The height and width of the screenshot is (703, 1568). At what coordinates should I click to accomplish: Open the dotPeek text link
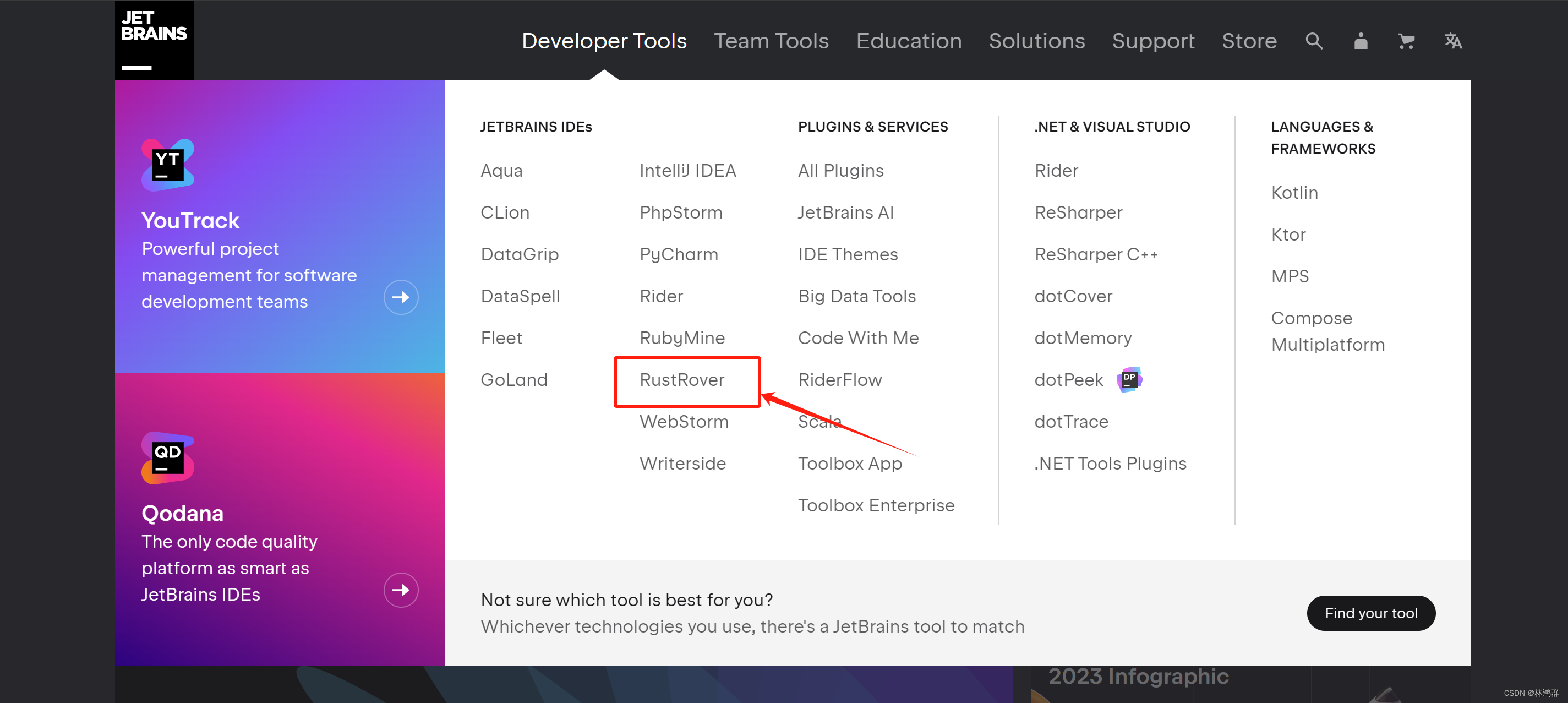tap(1068, 380)
